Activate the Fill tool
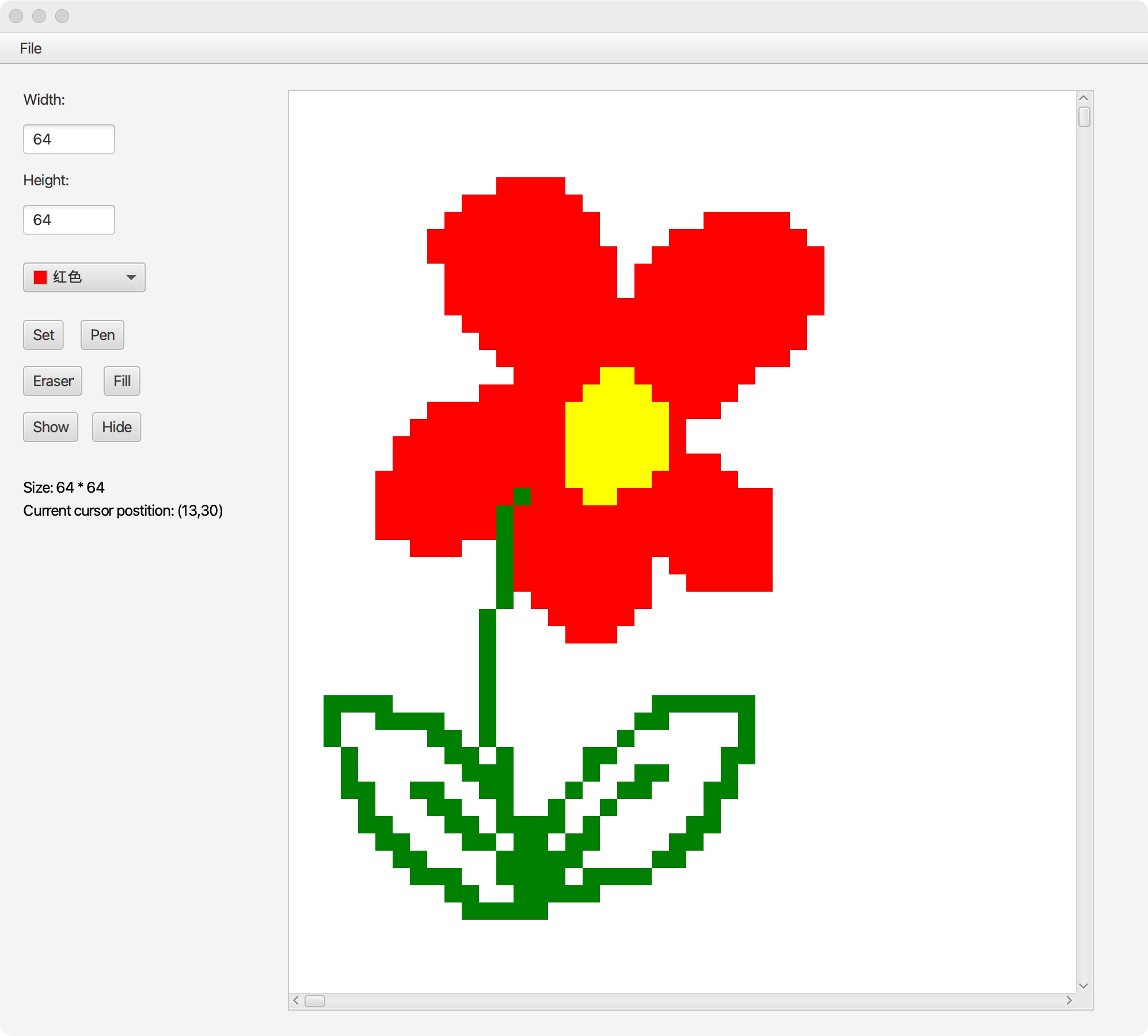The width and height of the screenshot is (1148, 1036). click(x=121, y=380)
